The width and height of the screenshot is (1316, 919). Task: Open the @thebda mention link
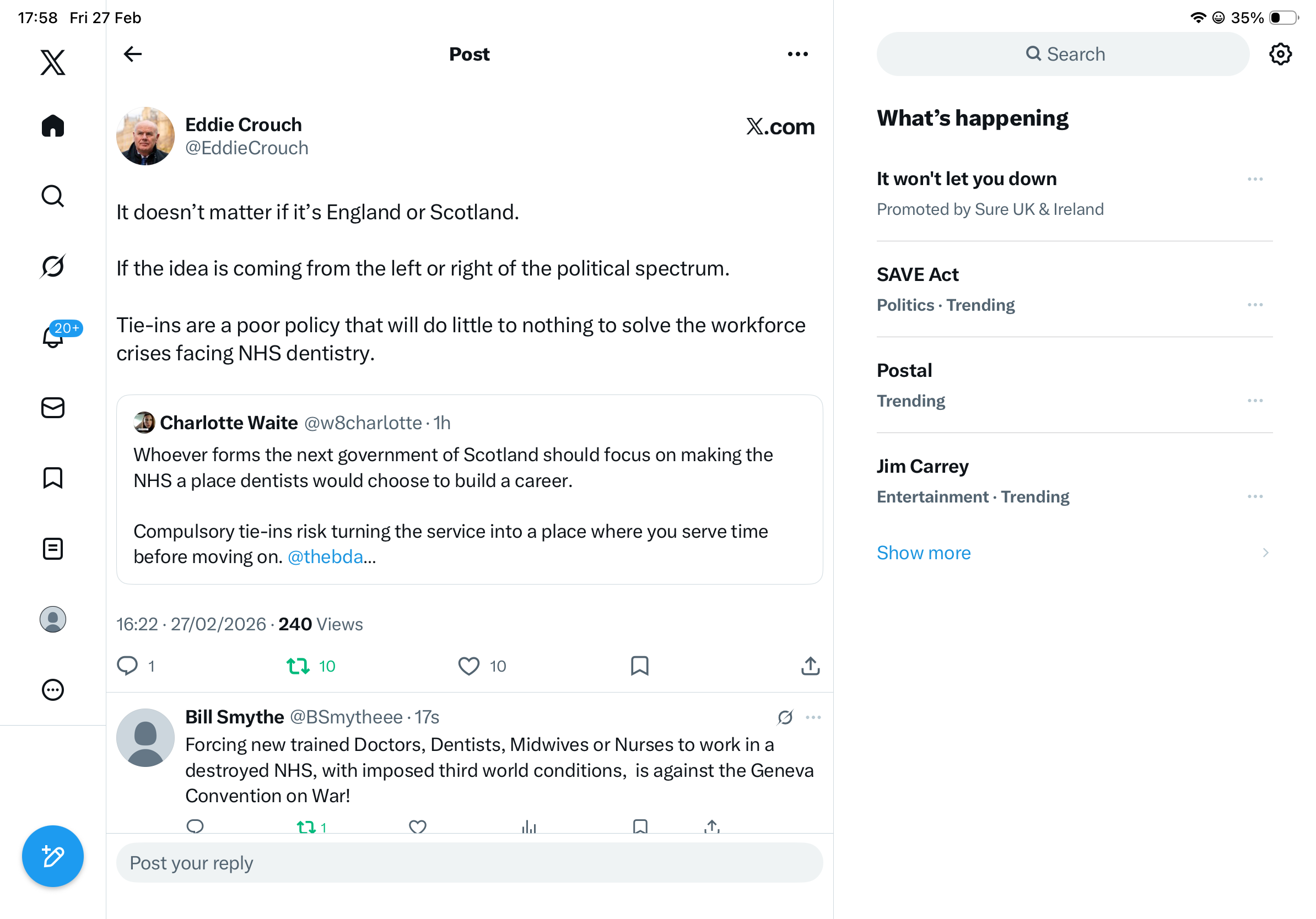(x=325, y=557)
